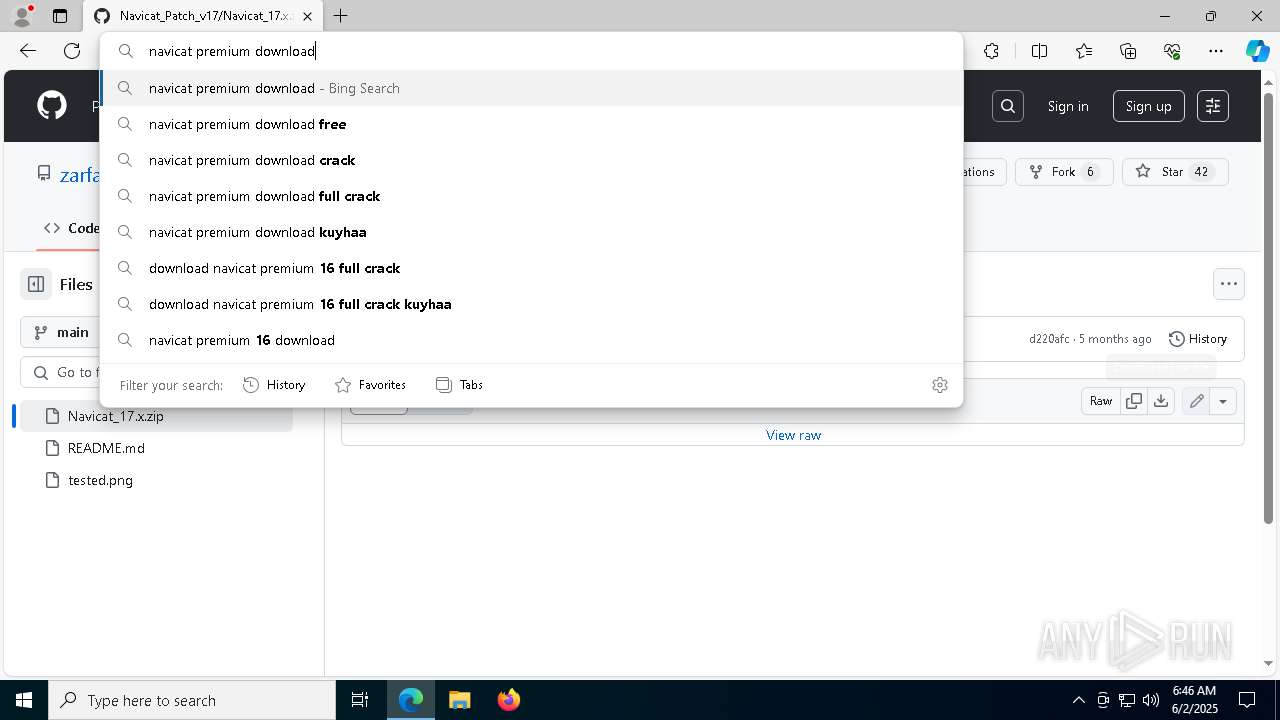Select Navicat_17.x.zip in file tree
Image resolution: width=1280 pixels, height=720 pixels.
[x=156, y=416]
